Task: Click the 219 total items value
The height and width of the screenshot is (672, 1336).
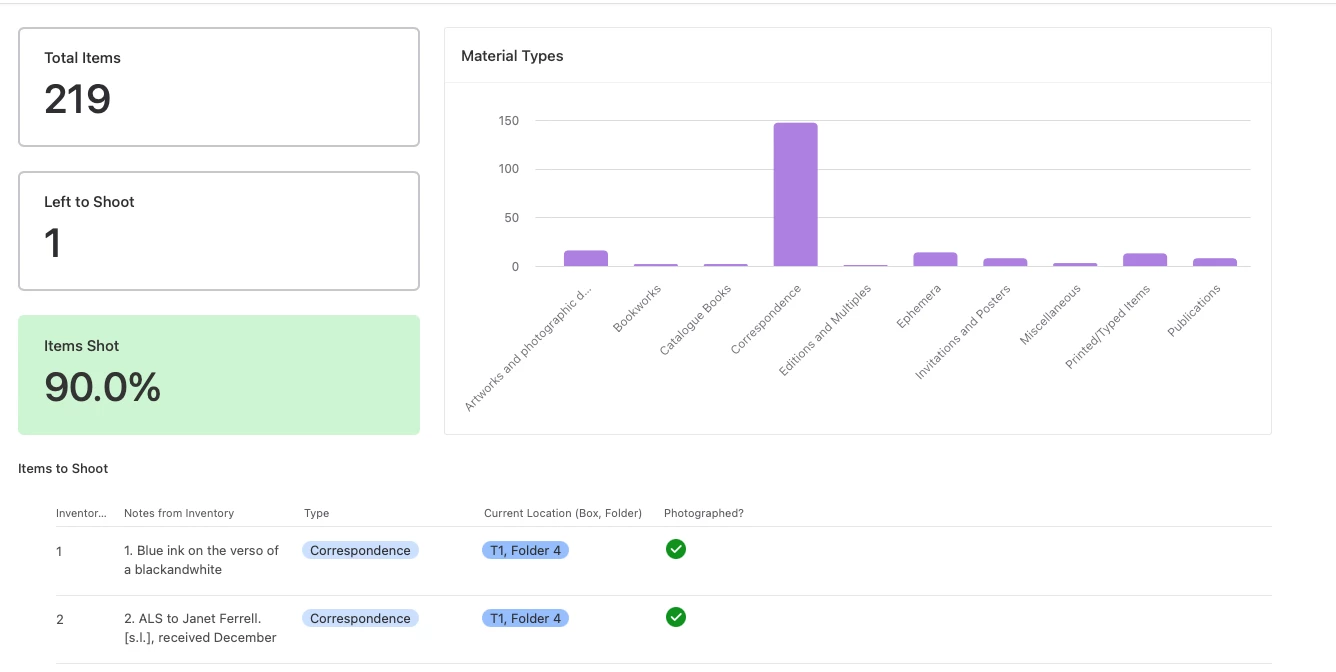Action: [78, 99]
